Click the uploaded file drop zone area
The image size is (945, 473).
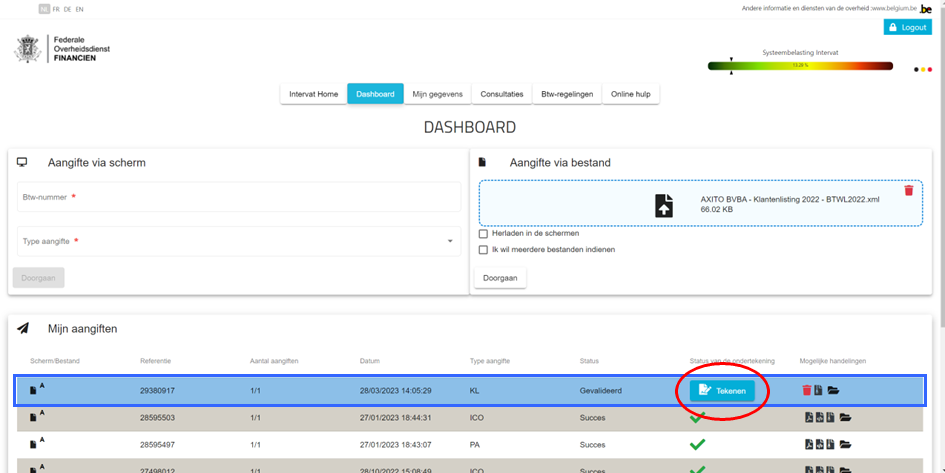(701, 202)
